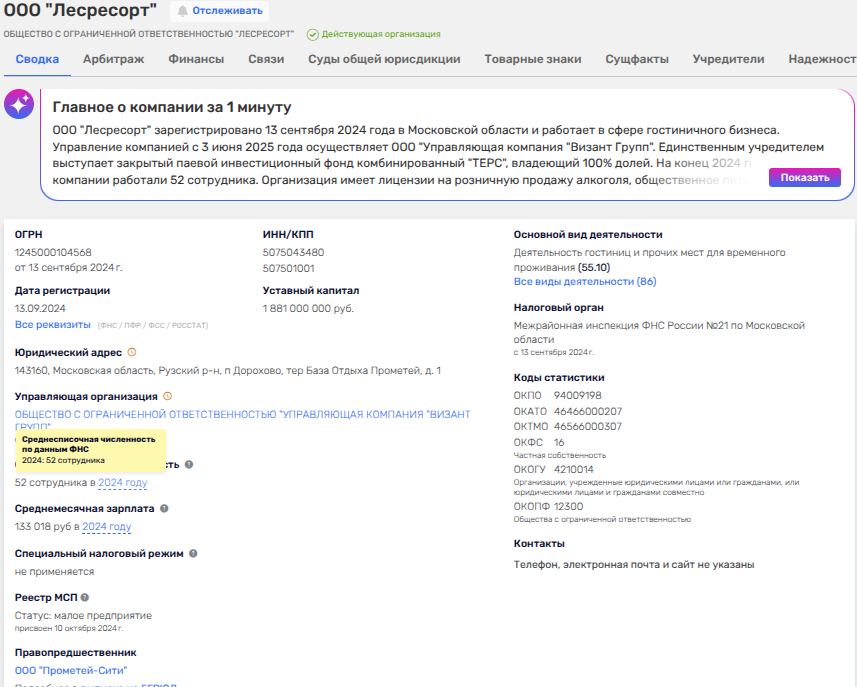Click the purple AI sparkle icon

click(19, 105)
